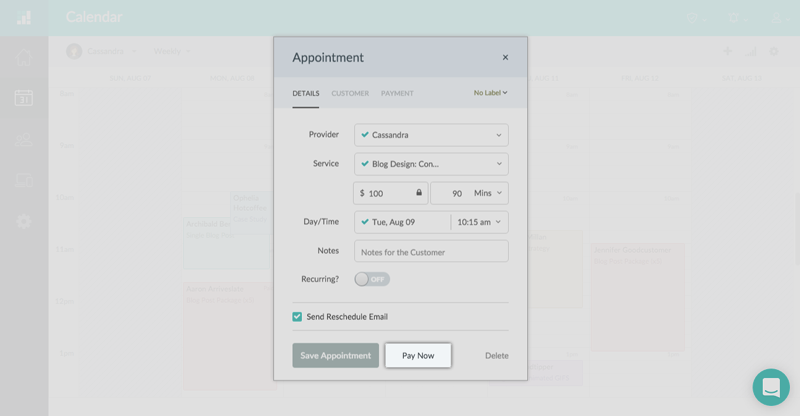Open the chat support bubble
This screenshot has height=416, width=800.
pyautogui.click(x=771, y=387)
